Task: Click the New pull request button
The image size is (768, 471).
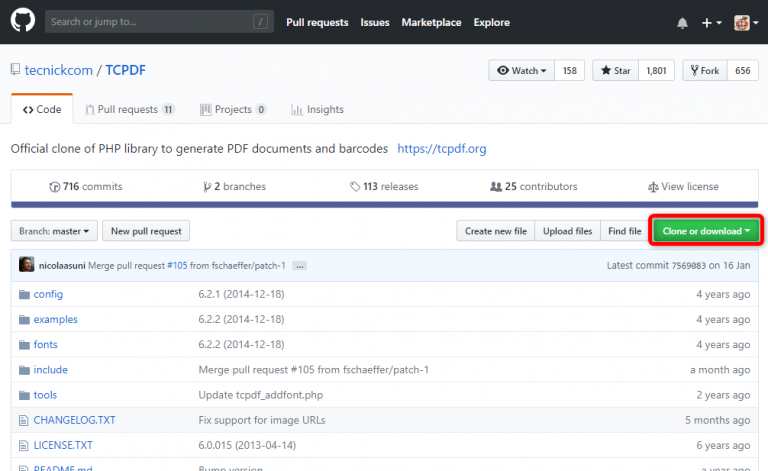Action: point(146,231)
